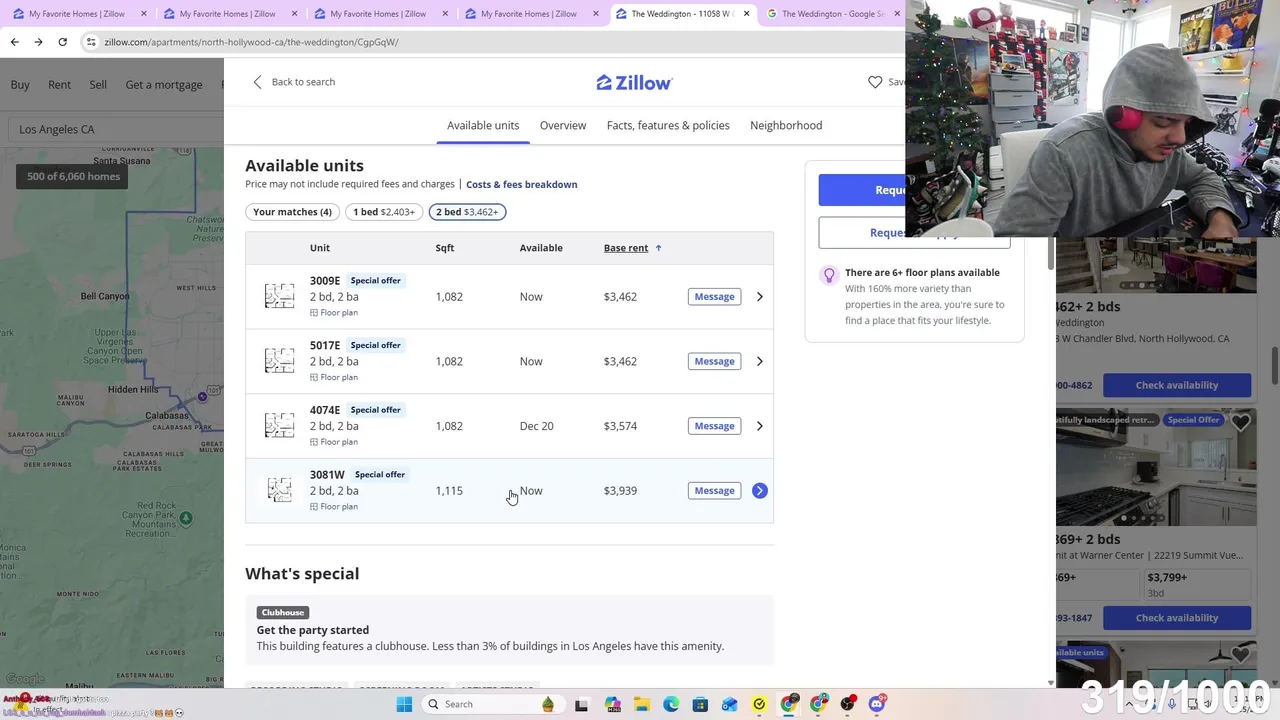Click the Sqft column header
Screen dimensions: 1280x720
[445, 248]
